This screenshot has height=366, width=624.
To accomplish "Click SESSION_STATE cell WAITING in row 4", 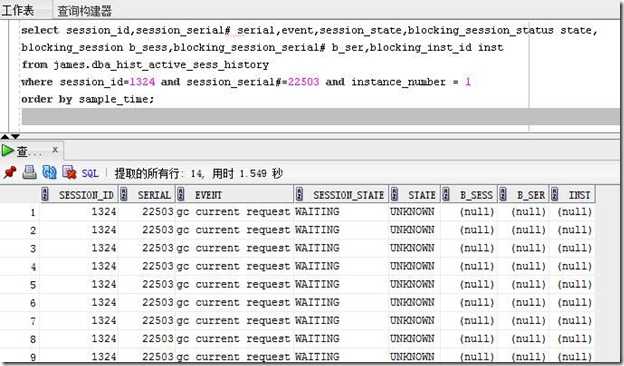I will (341, 267).
